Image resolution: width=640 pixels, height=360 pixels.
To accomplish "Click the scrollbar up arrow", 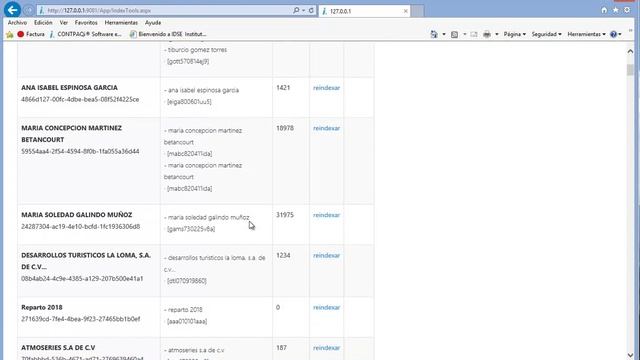I will click(x=630, y=51).
